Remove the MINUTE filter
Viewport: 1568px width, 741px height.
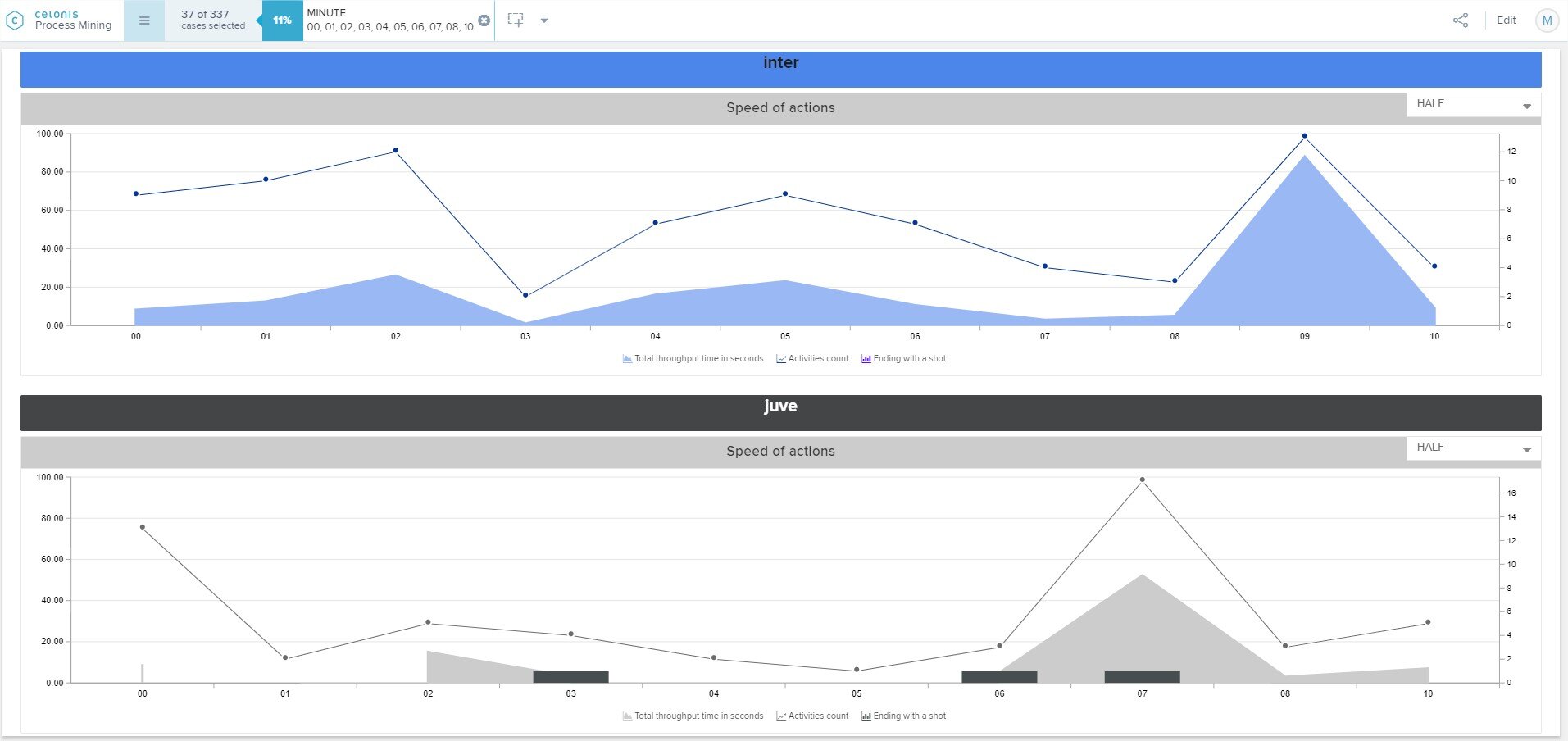(x=484, y=20)
